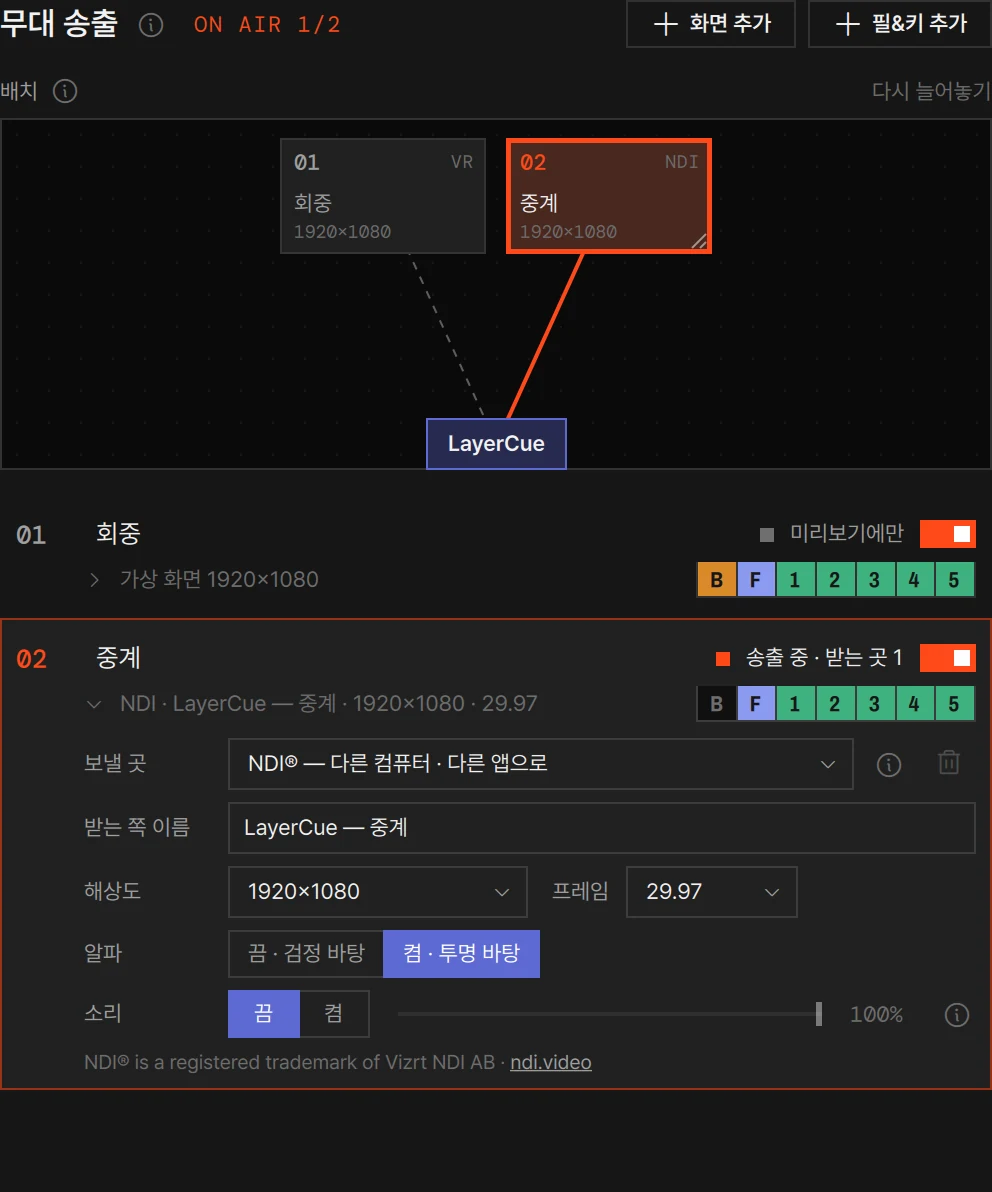Viewport: 992px width, 1192px height.
Task: Click layer chip 5 on output 02 중계
Action: point(954,704)
